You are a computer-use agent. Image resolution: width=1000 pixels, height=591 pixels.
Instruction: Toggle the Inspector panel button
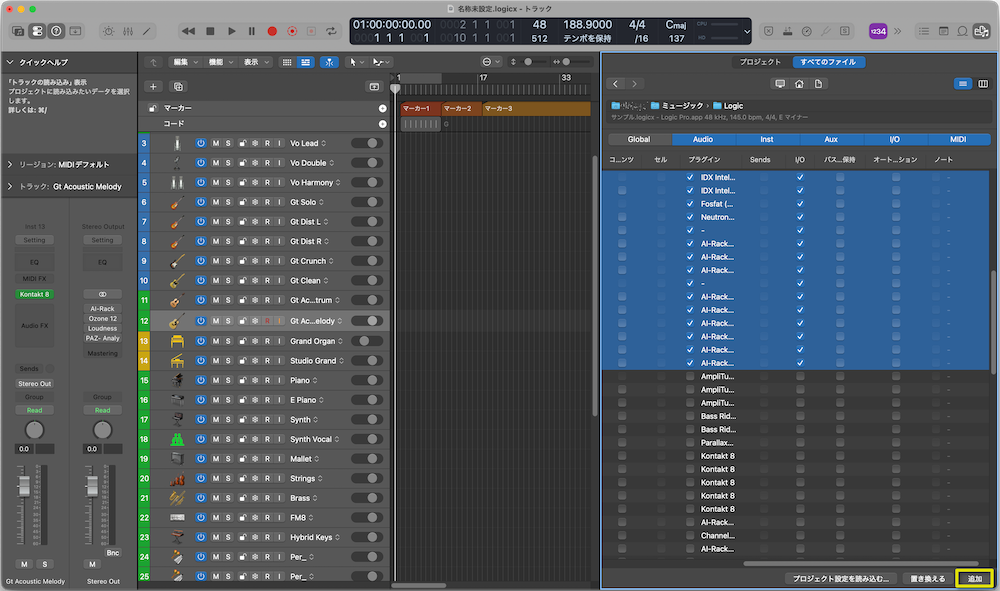coord(37,31)
